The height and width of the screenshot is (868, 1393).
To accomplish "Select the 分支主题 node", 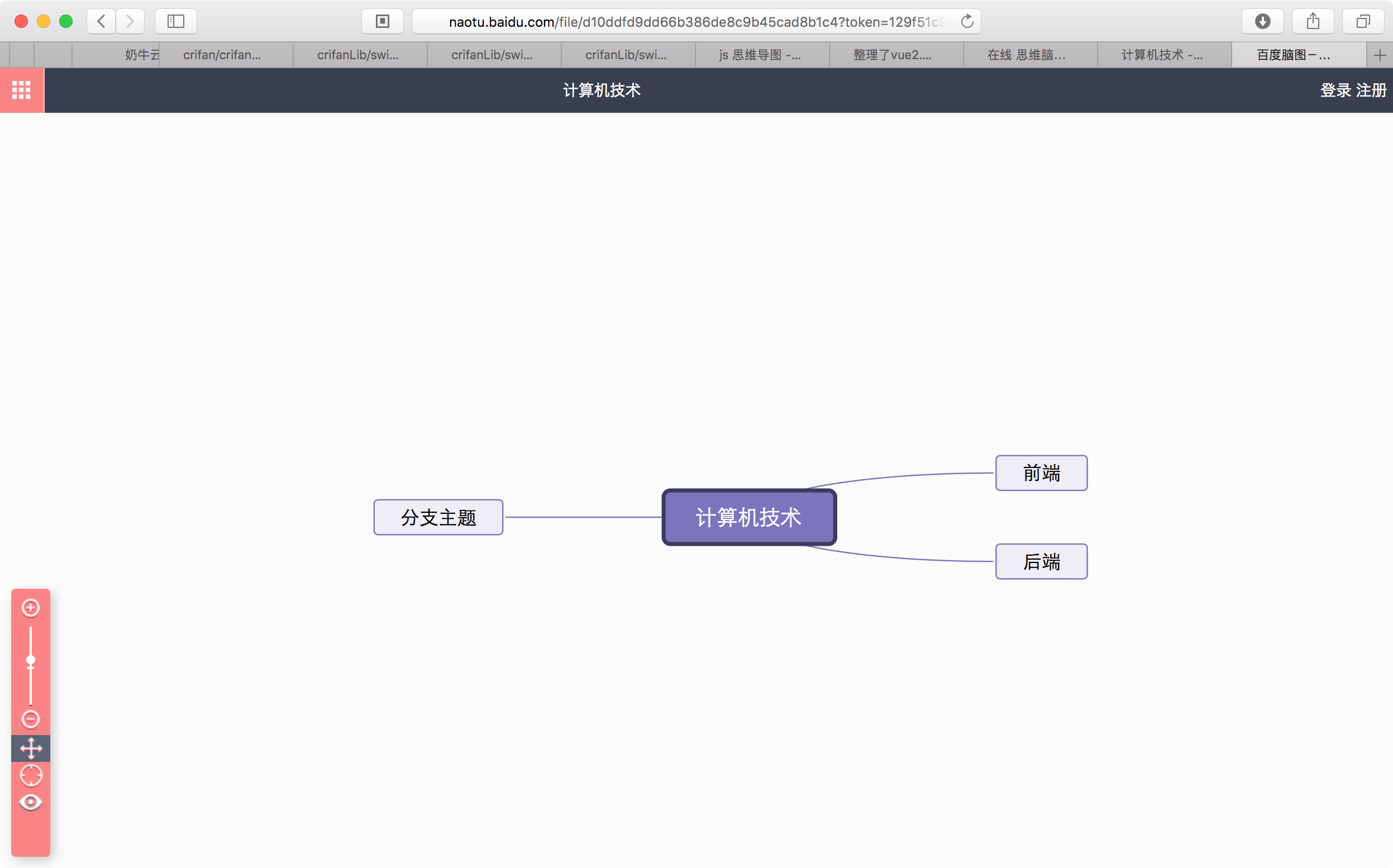I will tap(438, 517).
